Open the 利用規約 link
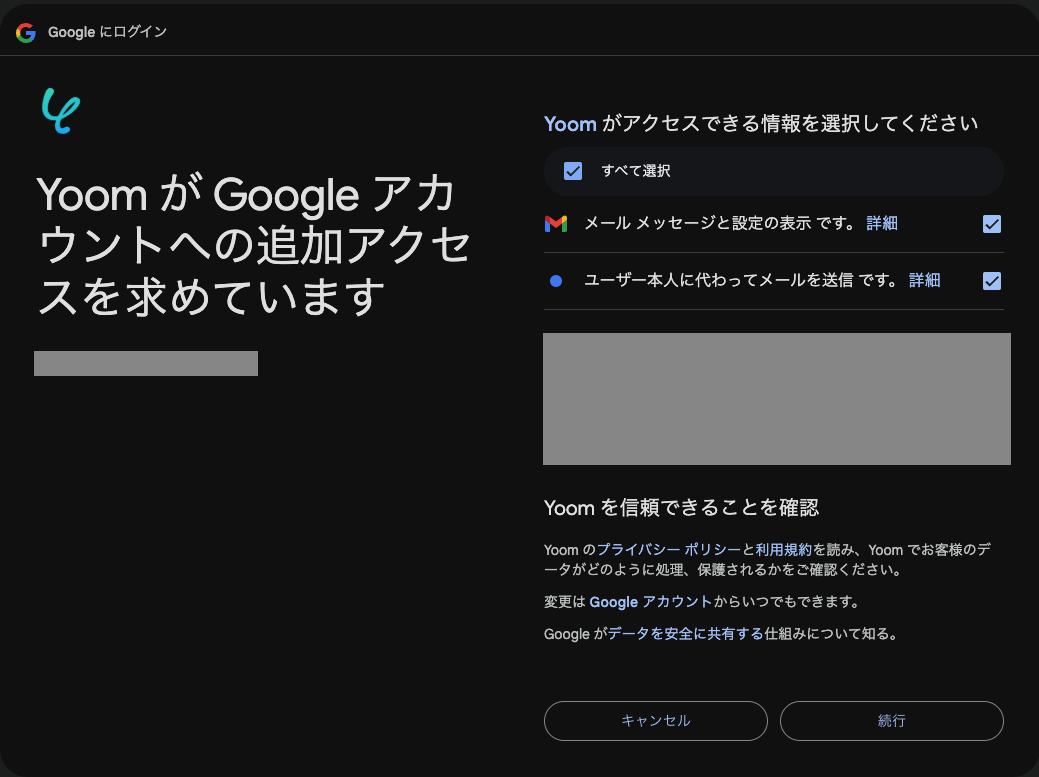Screen dimensions: 1039x777 pyautogui.click(x=783, y=550)
